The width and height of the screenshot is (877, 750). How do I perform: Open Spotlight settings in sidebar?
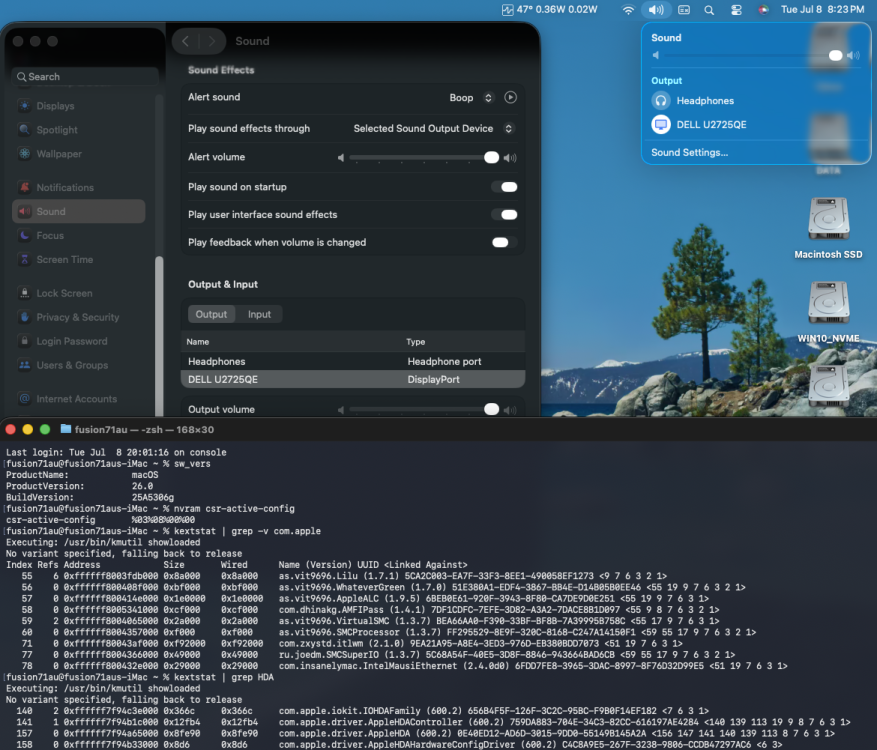pyautogui.click(x=56, y=130)
